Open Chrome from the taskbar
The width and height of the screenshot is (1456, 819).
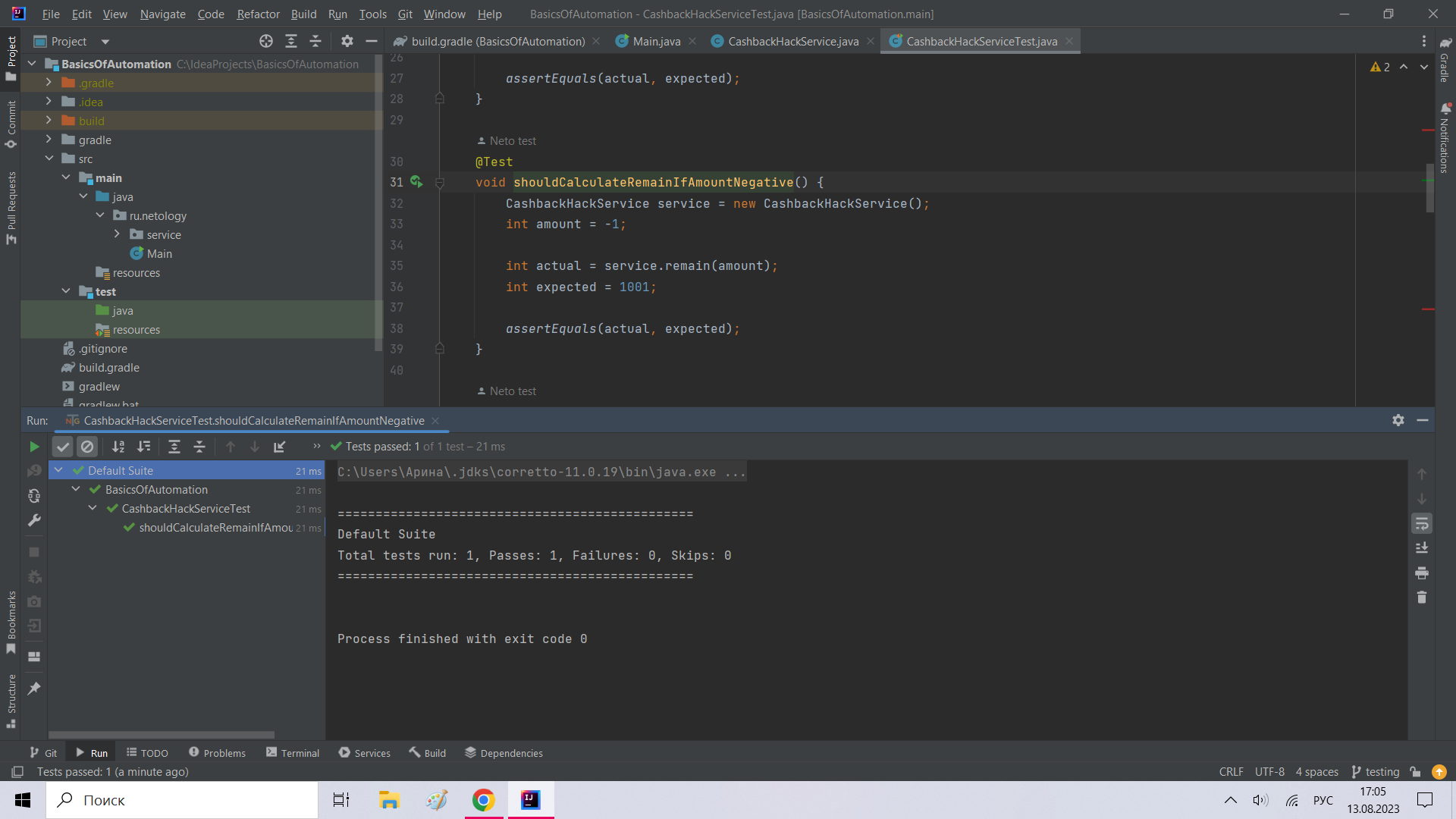pos(483,800)
